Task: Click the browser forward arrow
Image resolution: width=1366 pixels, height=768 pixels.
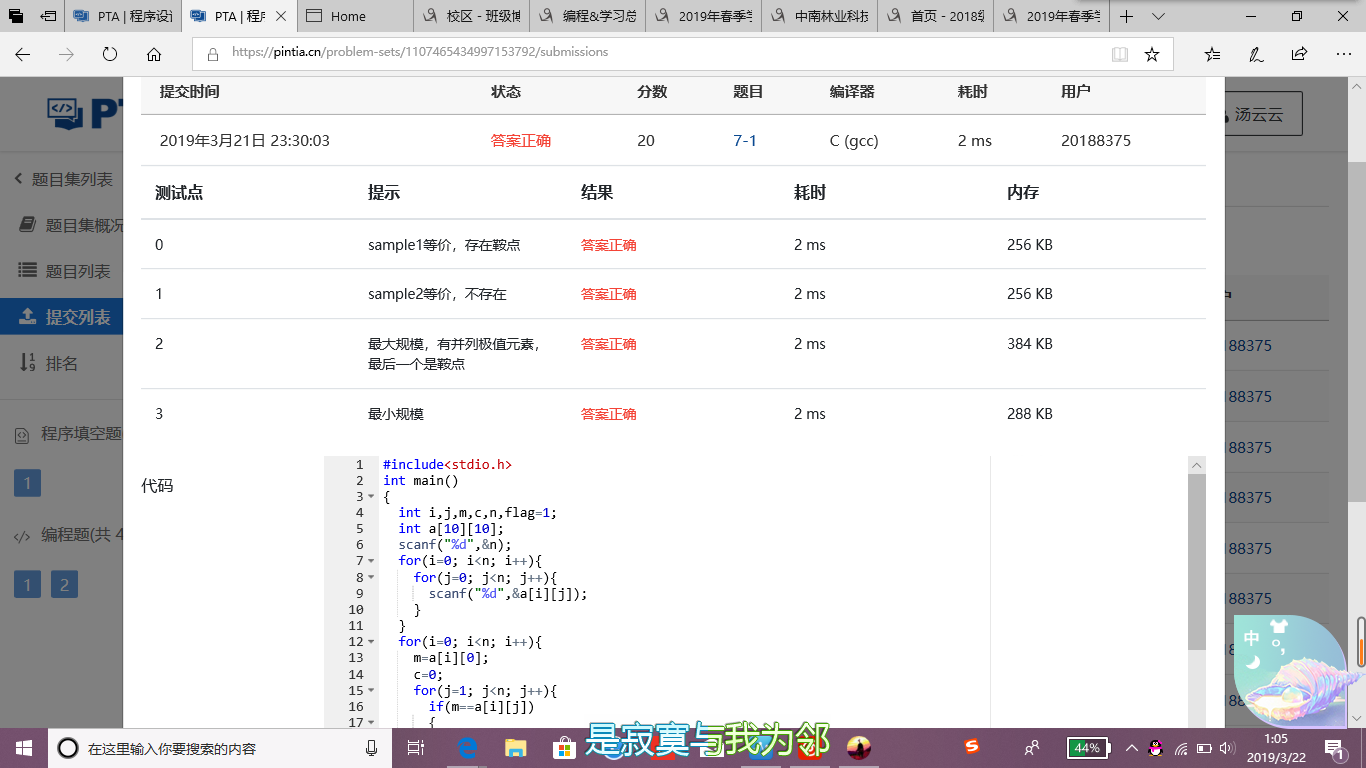Action: click(x=66, y=54)
